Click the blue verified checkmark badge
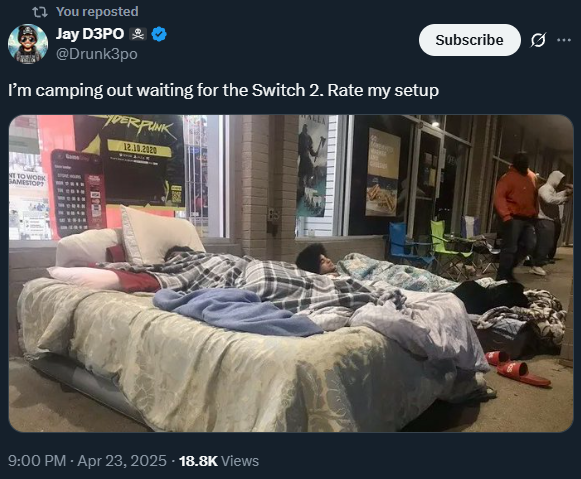Screen dimensions: 581x479 (x=159, y=34)
